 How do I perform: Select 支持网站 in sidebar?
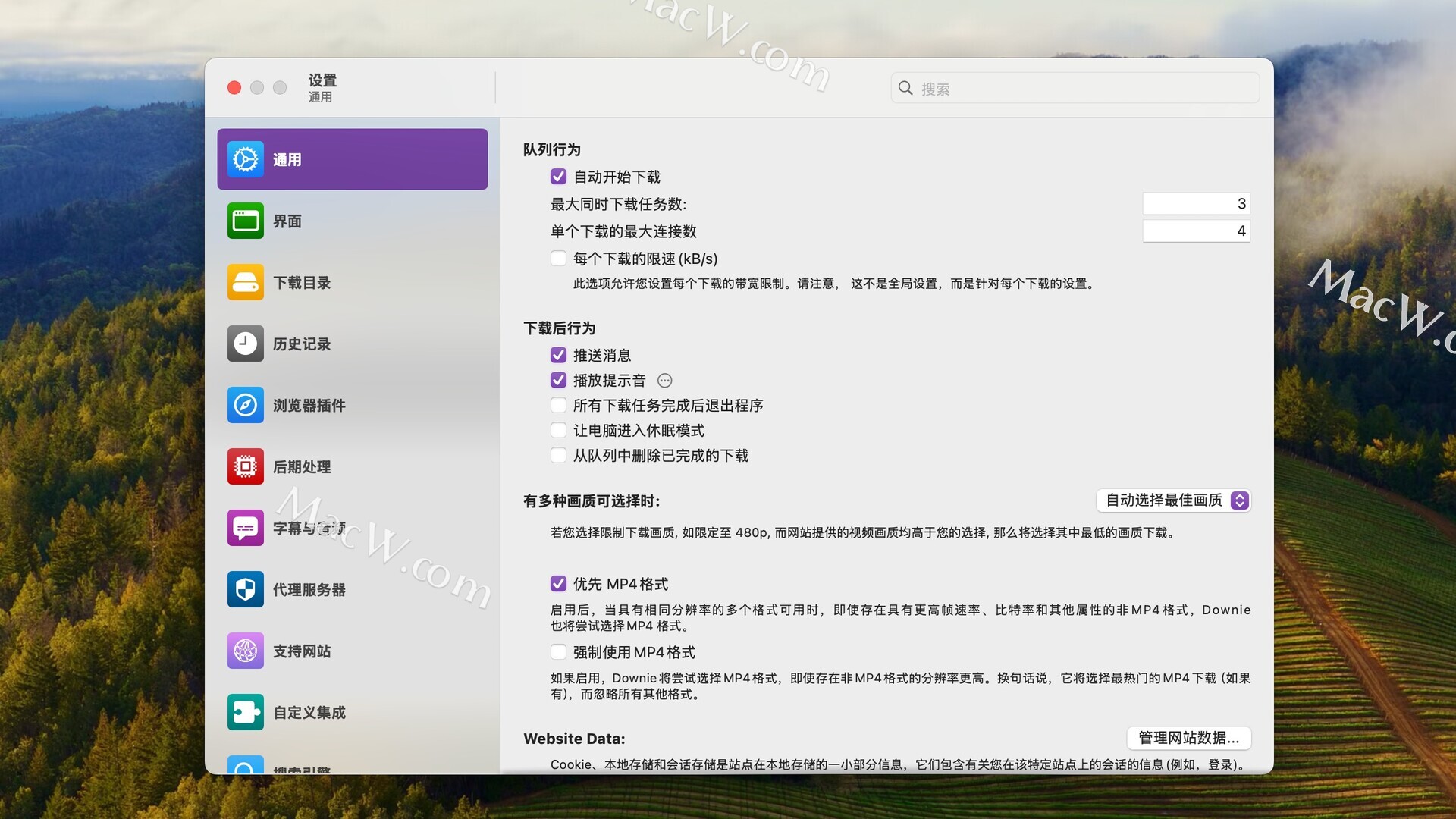352,651
